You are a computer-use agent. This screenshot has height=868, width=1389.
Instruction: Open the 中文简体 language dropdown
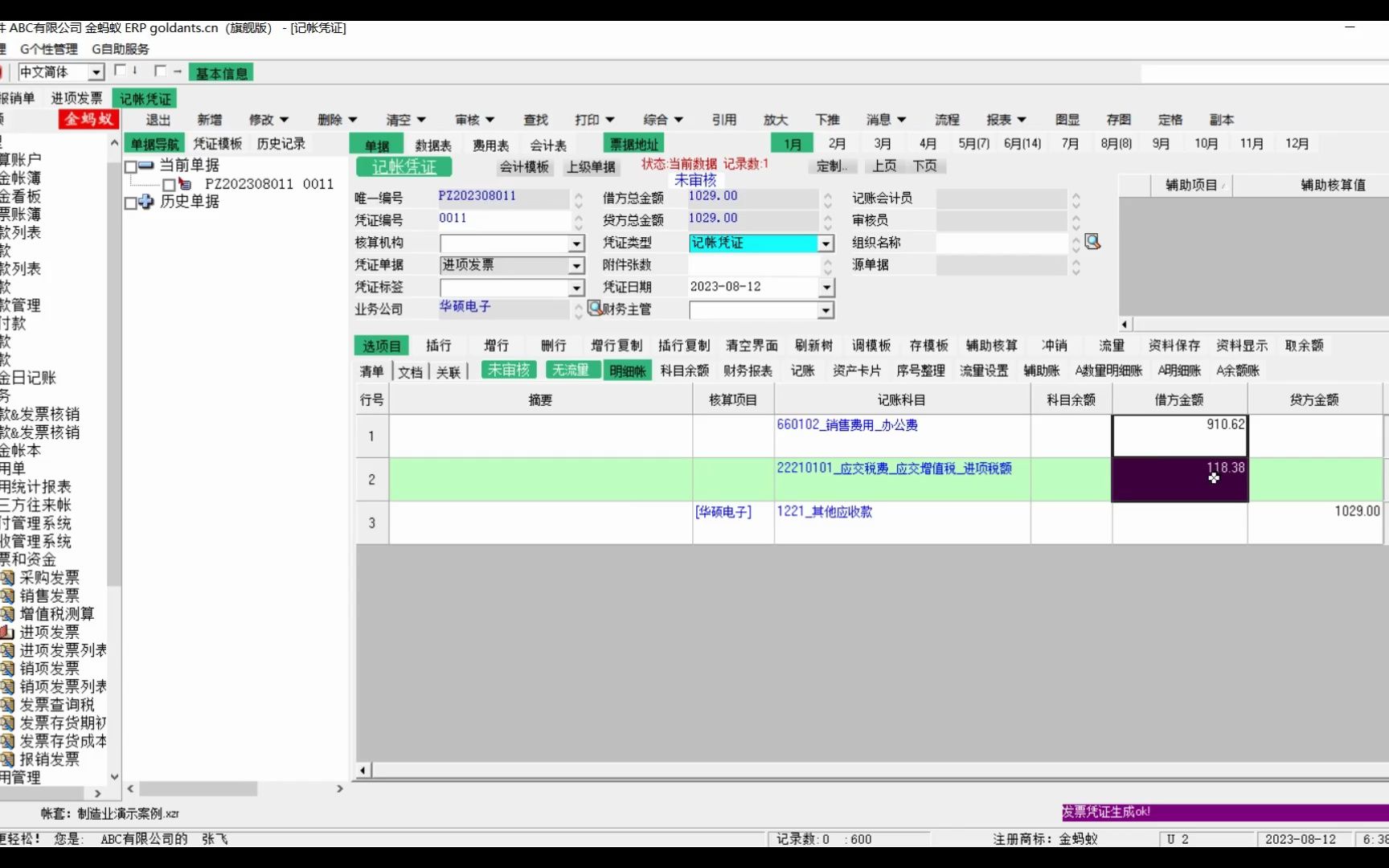(96, 72)
